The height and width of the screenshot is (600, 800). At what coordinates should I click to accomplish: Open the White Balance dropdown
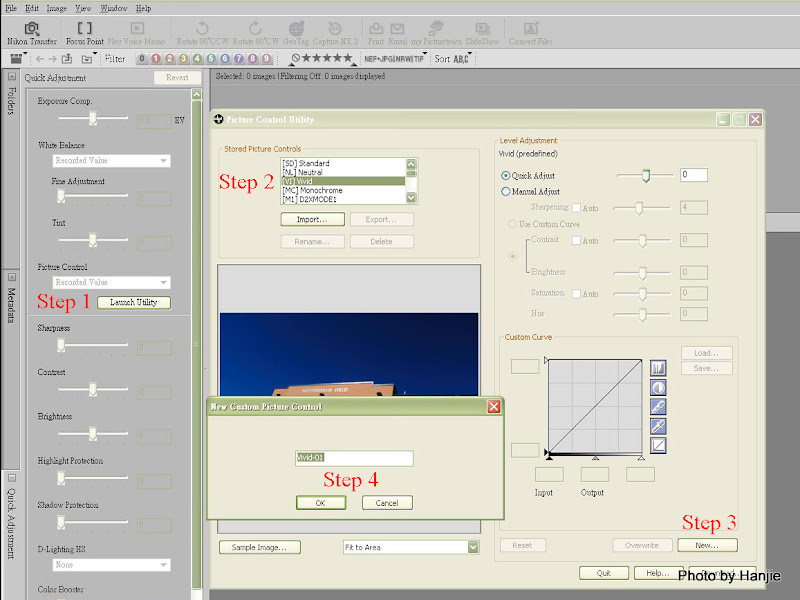point(163,161)
